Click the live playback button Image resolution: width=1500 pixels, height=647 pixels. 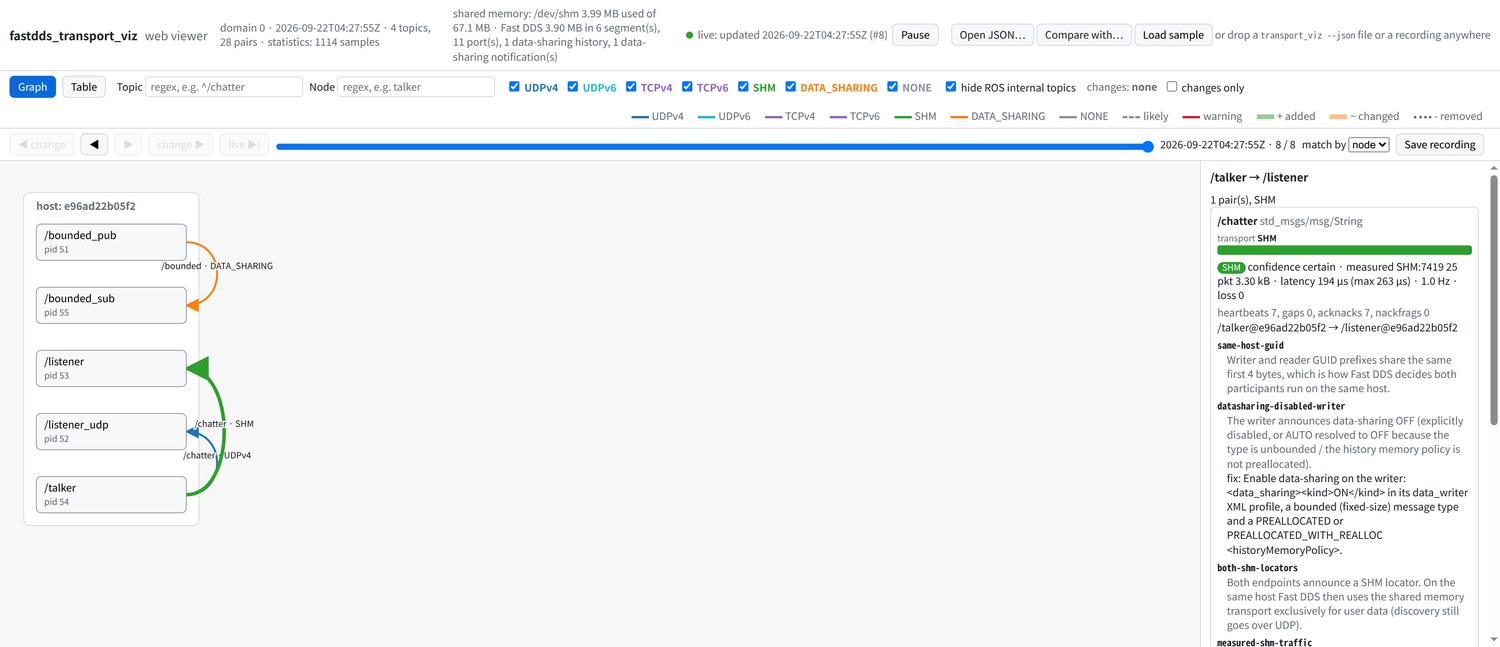(244, 145)
